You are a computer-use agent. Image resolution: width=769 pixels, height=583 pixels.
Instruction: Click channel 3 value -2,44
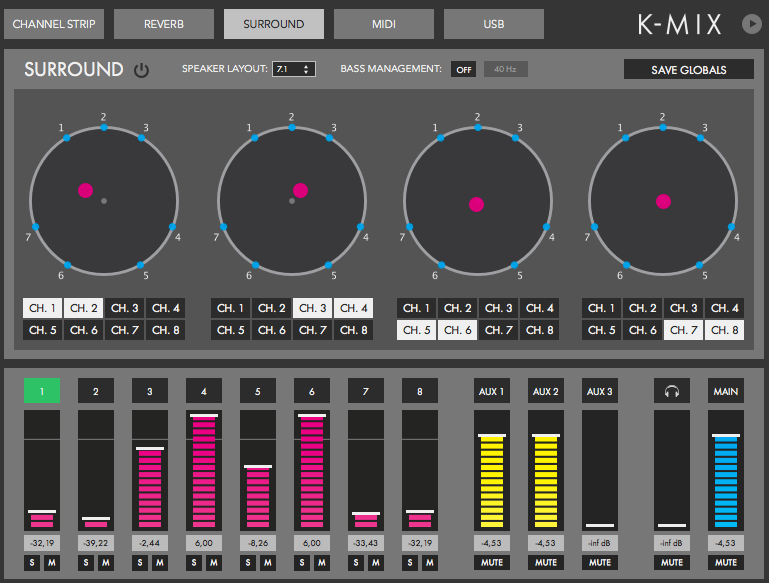tap(150, 543)
